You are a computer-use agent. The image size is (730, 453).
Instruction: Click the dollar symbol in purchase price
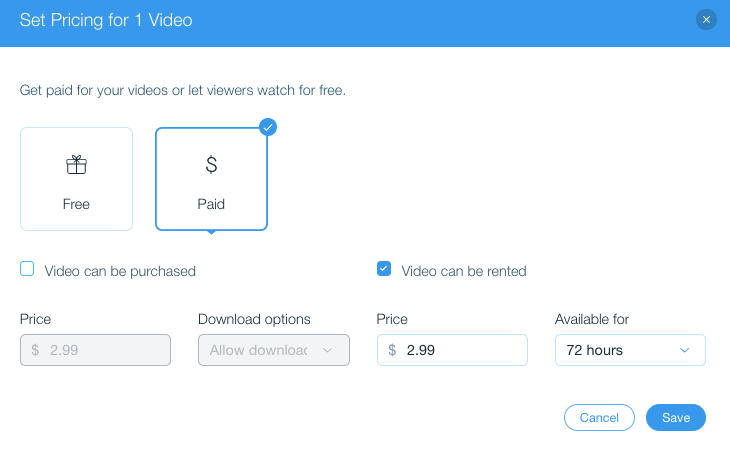(x=35, y=350)
